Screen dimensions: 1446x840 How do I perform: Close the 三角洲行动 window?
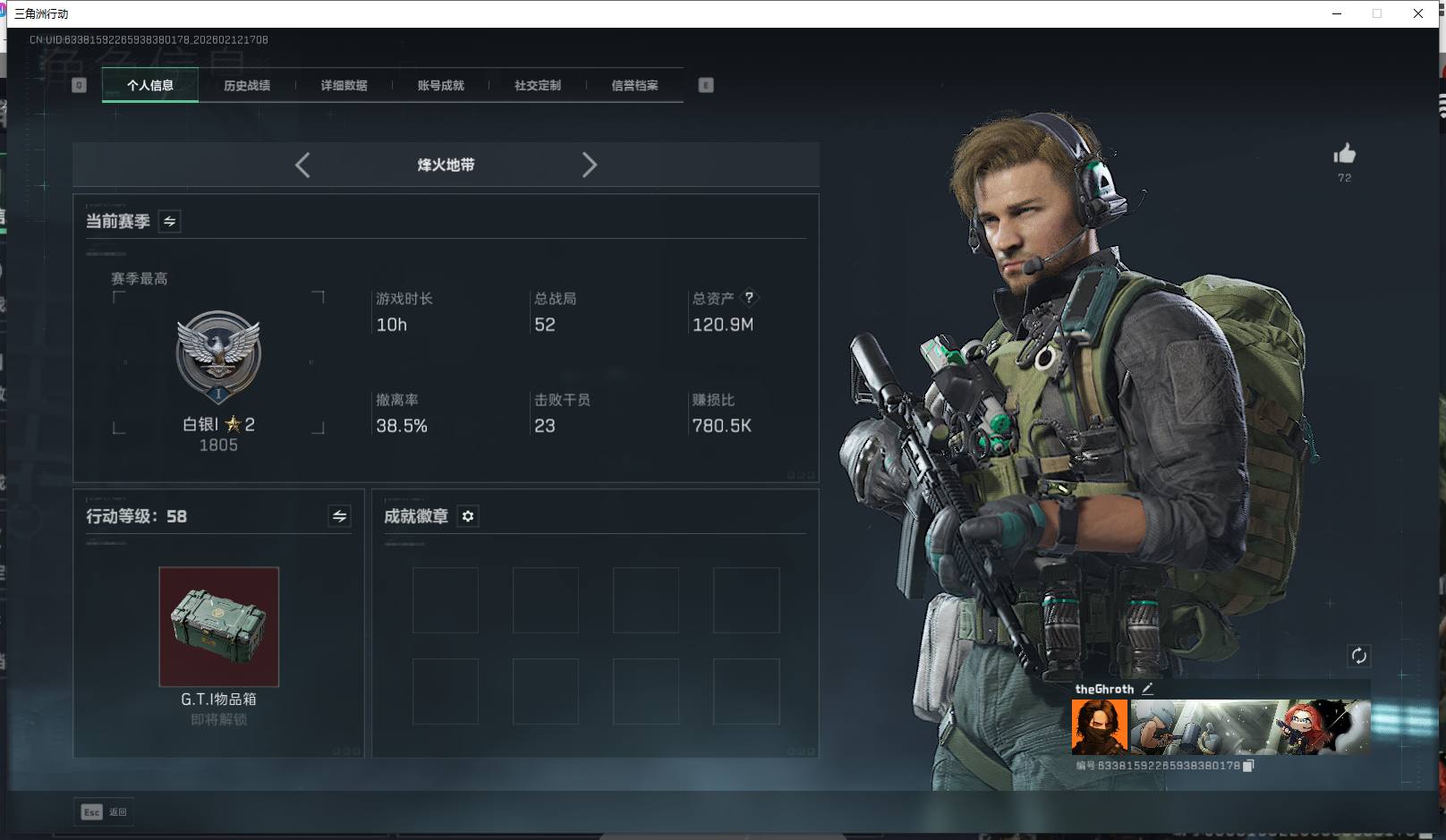coord(1418,13)
